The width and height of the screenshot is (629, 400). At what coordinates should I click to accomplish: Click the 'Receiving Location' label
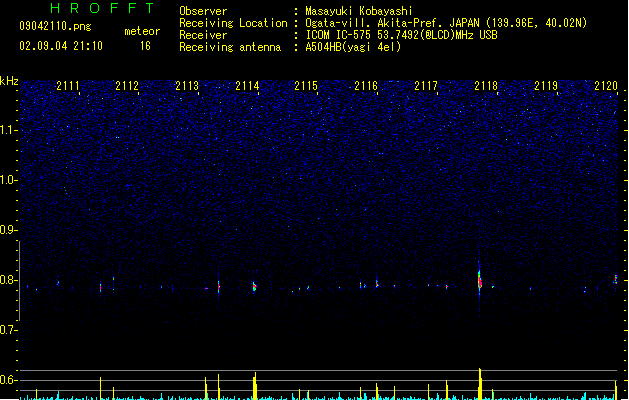(233, 23)
